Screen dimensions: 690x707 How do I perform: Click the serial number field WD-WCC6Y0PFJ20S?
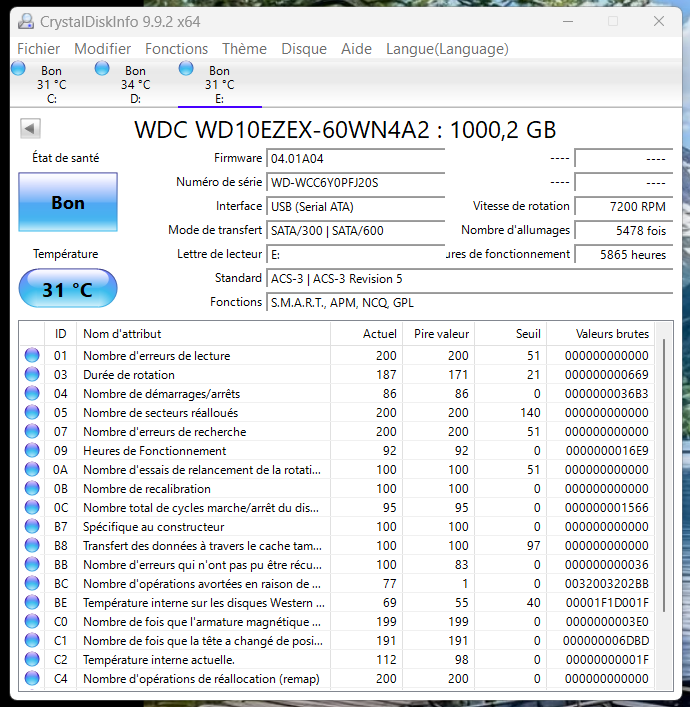click(x=355, y=183)
